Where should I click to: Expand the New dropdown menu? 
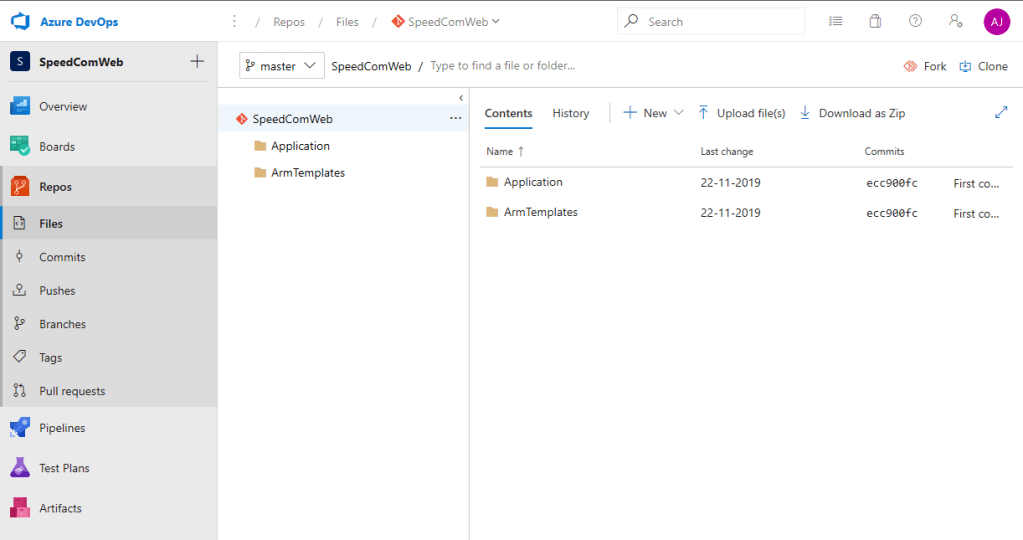pyautogui.click(x=654, y=113)
